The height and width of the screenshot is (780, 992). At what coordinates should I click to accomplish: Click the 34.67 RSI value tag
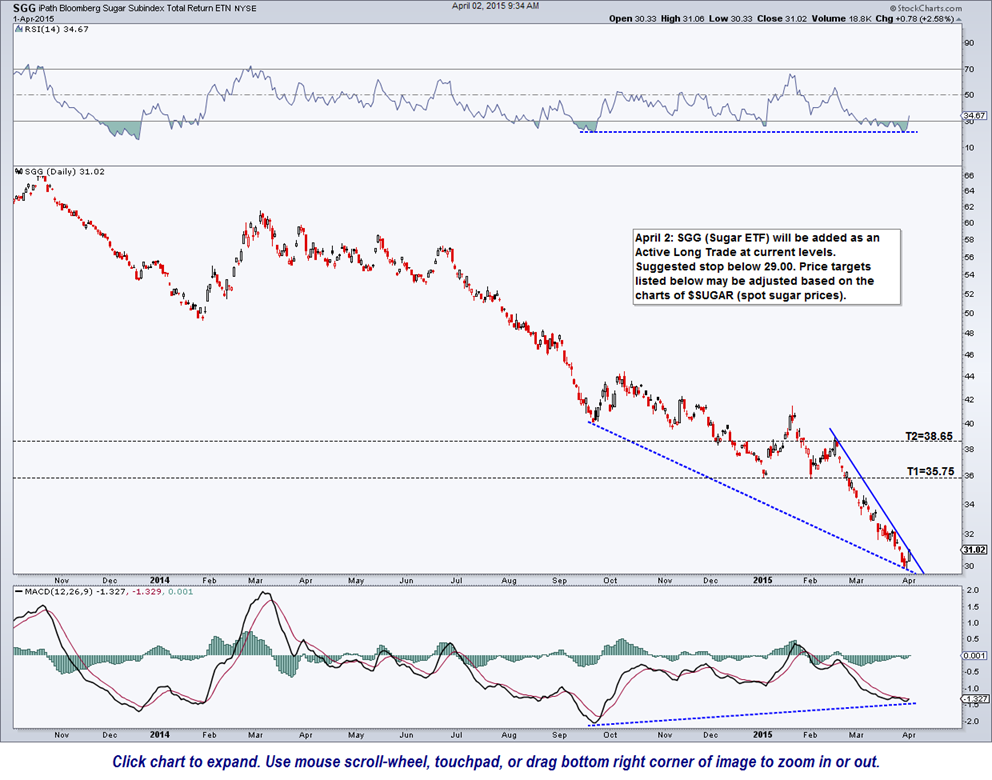974,117
